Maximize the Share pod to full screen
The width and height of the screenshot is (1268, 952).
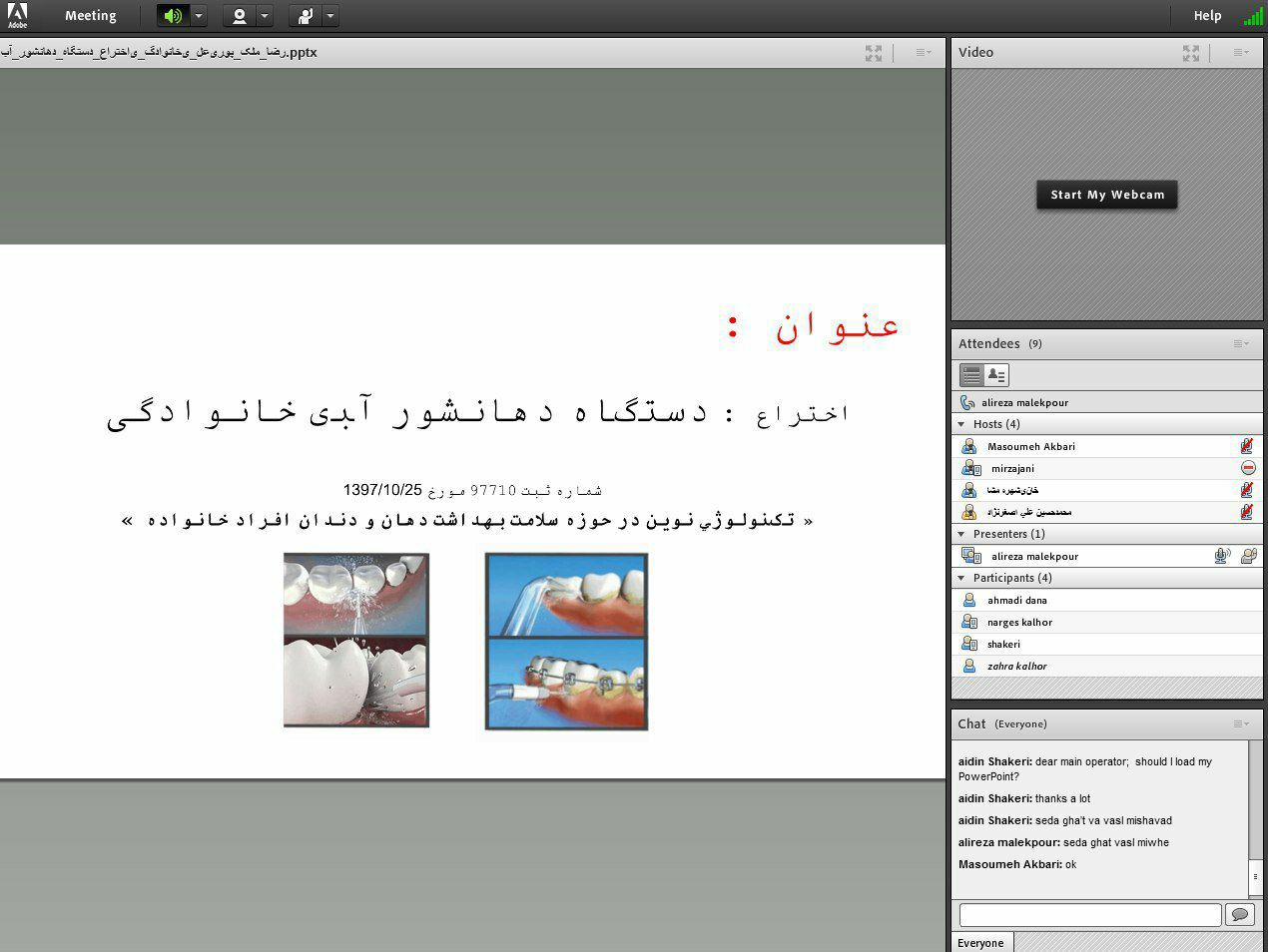874,53
